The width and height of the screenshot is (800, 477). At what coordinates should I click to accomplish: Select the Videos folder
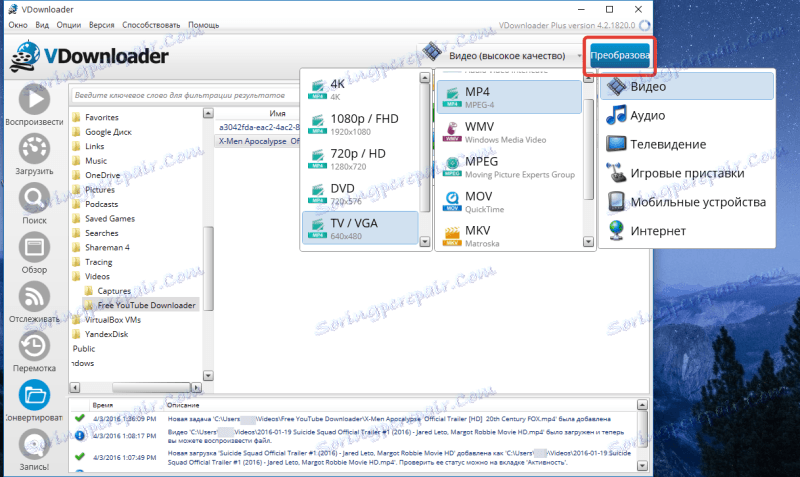97,277
